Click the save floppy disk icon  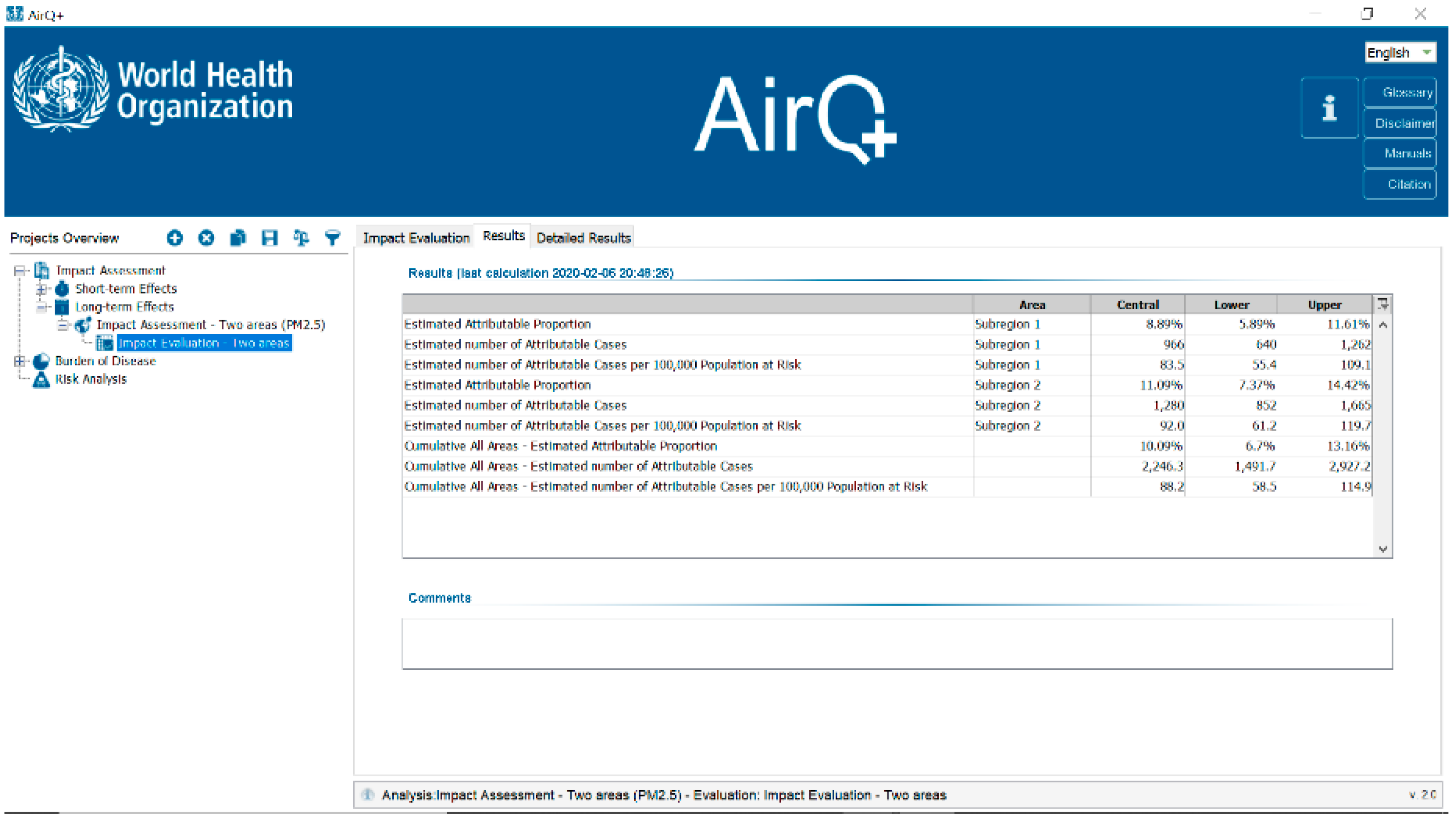coord(269,238)
